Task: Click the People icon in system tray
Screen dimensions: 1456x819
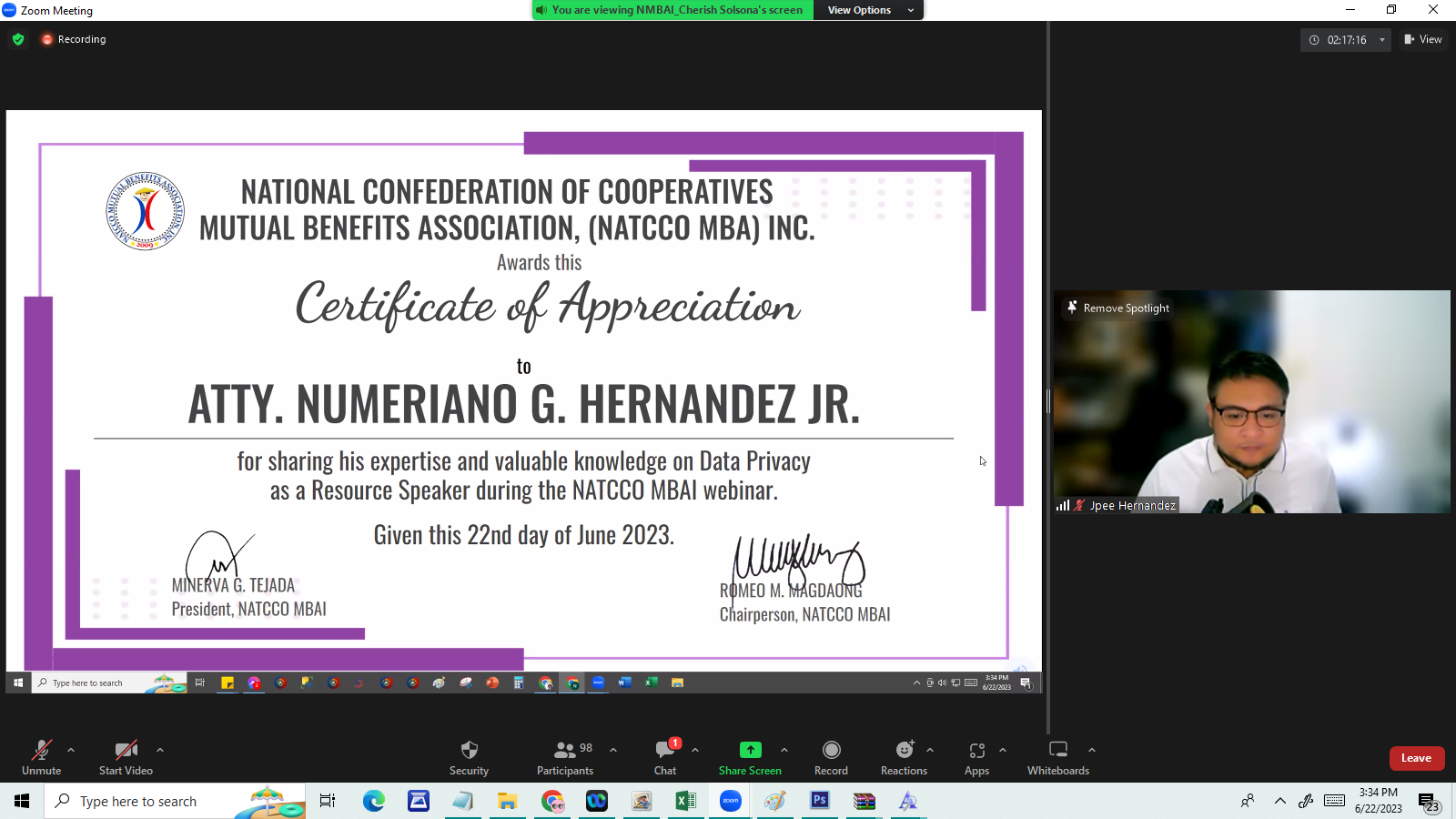Action: [x=1248, y=801]
